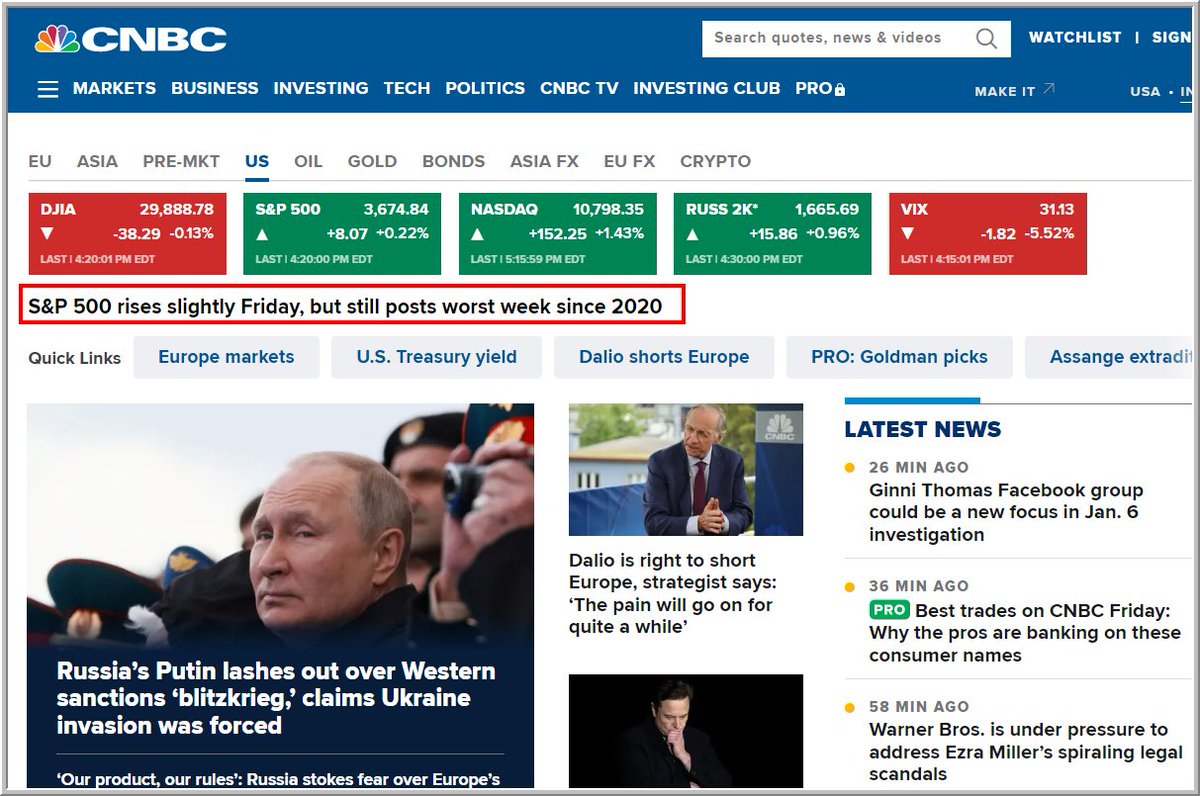Switch to the EU FX tab
The width and height of the screenshot is (1200, 796).
(629, 161)
